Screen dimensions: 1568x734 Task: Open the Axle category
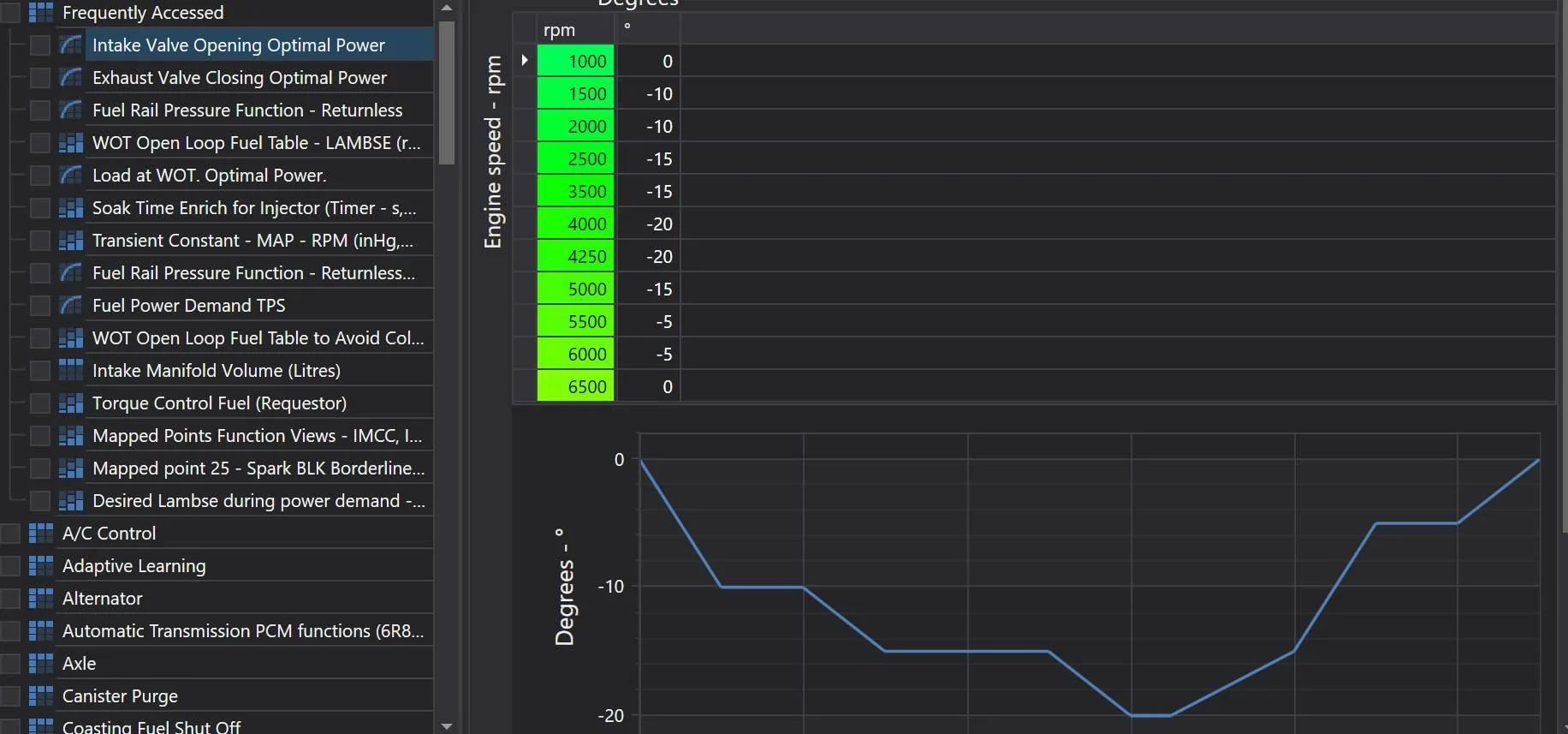(x=79, y=663)
